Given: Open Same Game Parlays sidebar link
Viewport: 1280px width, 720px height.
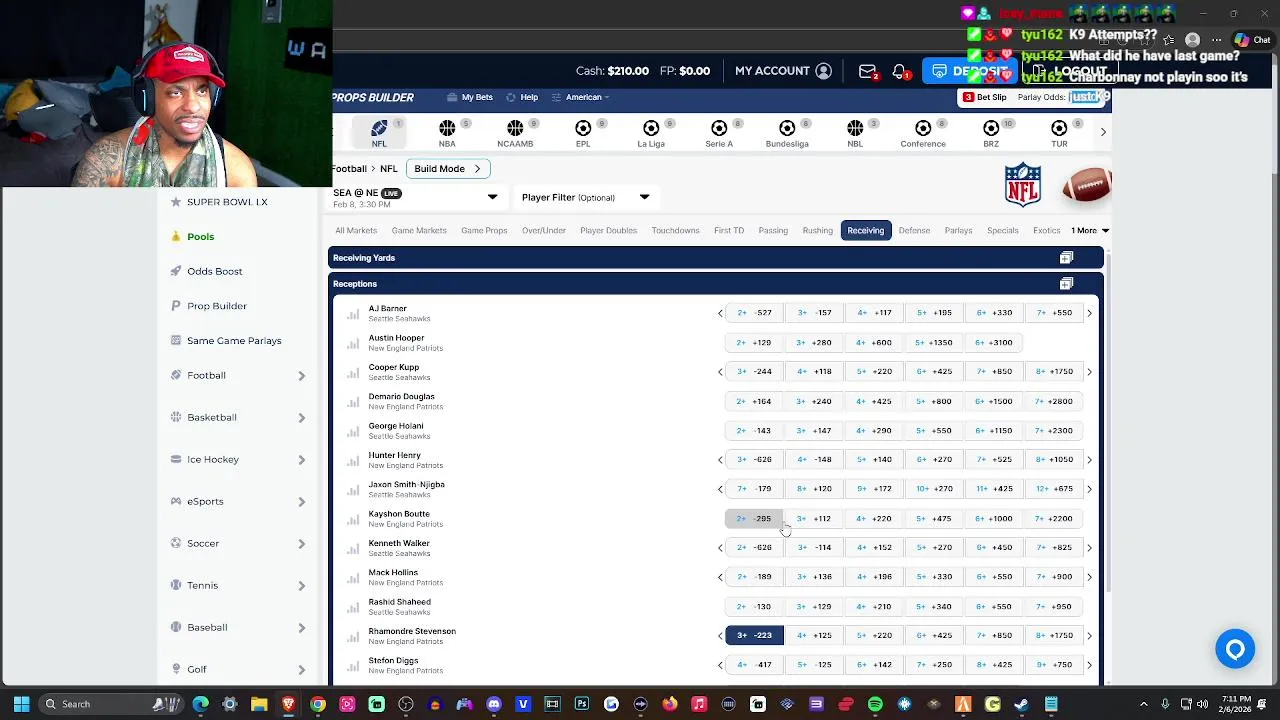Looking at the screenshot, I should click(234, 341).
